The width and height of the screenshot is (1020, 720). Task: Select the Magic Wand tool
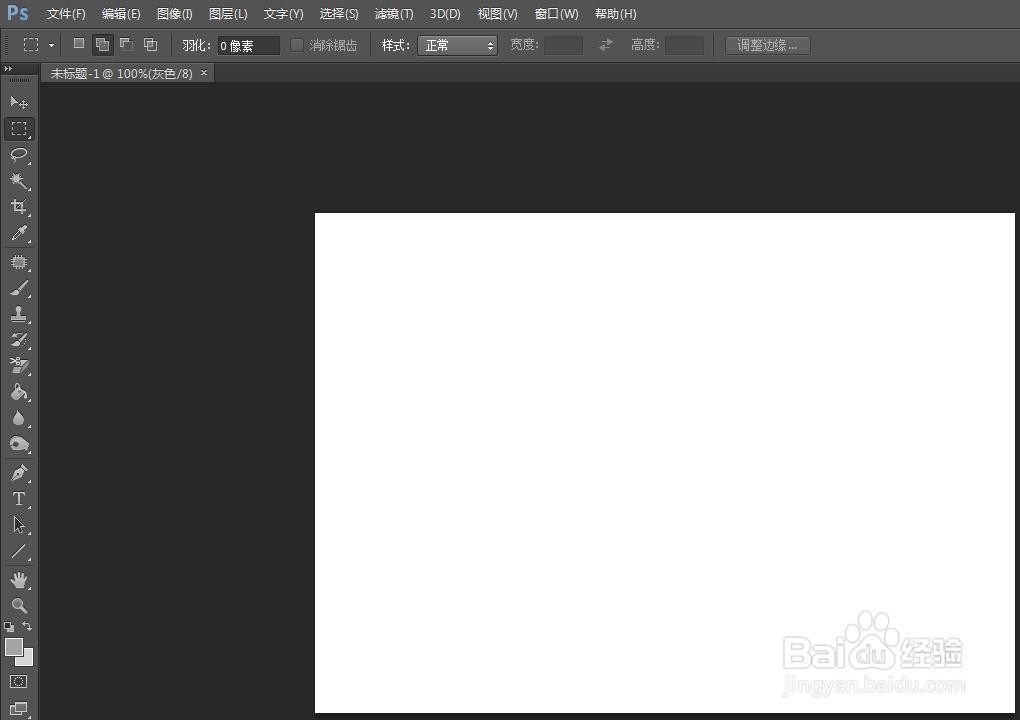pos(19,181)
